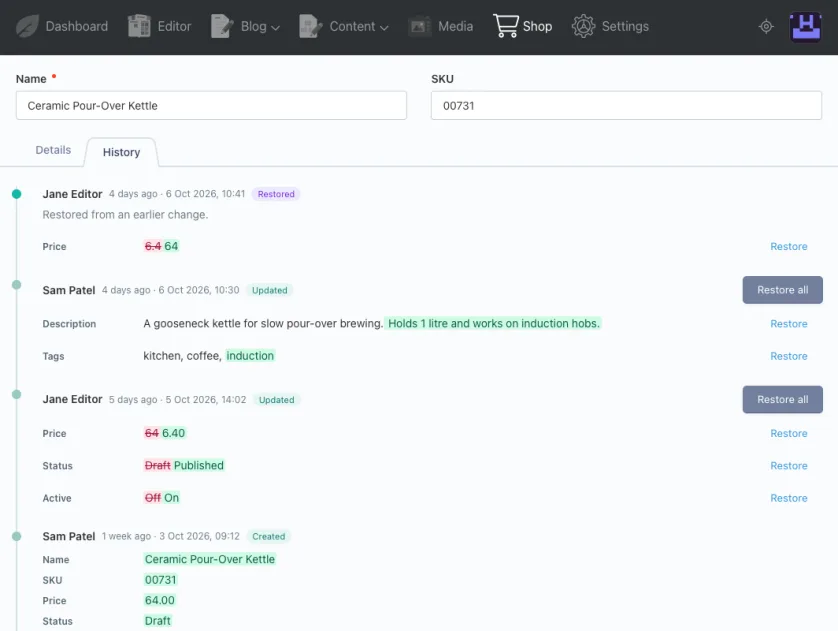Click the '6 Oct 2026, 10:41' timestamp
The width and height of the screenshot is (838, 631).
pos(205,194)
